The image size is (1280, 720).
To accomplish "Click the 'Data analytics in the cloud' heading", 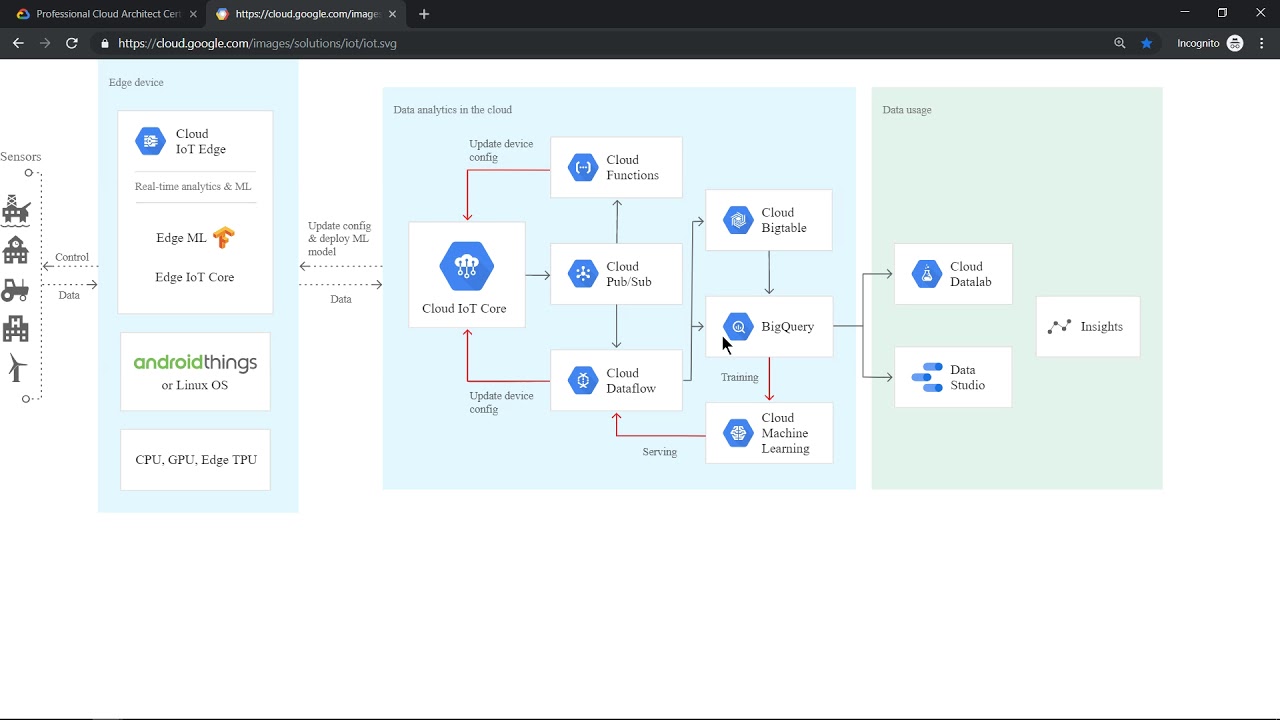I will click(x=453, y=110).
